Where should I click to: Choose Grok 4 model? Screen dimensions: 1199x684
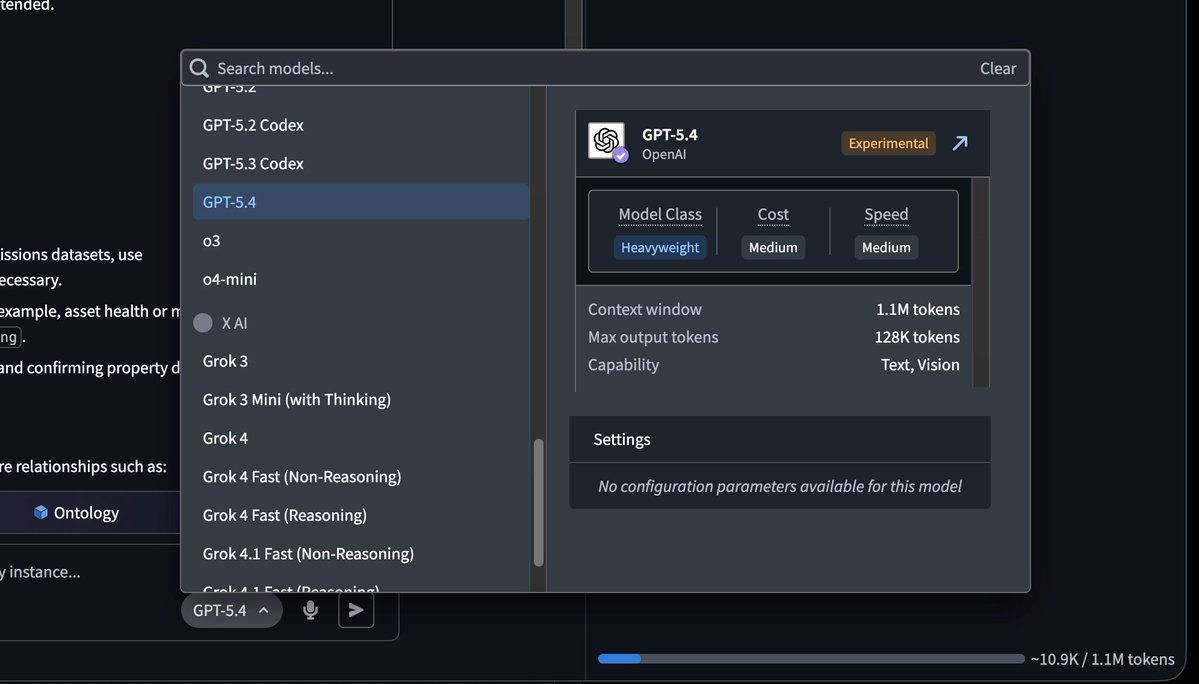click(361, 438)
